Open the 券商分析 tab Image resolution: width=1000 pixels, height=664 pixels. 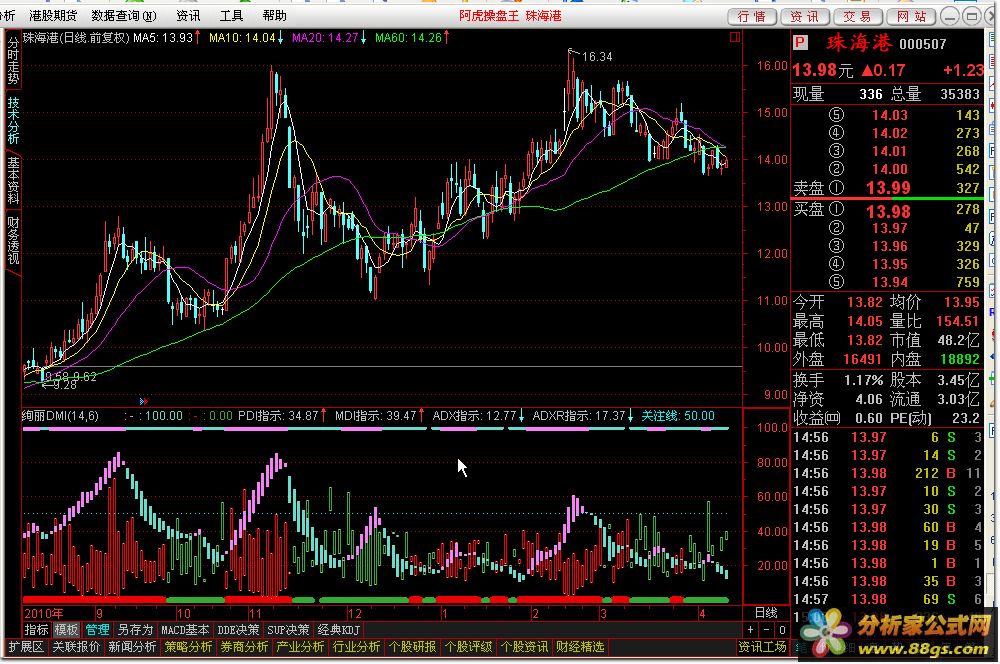point(244,647)
